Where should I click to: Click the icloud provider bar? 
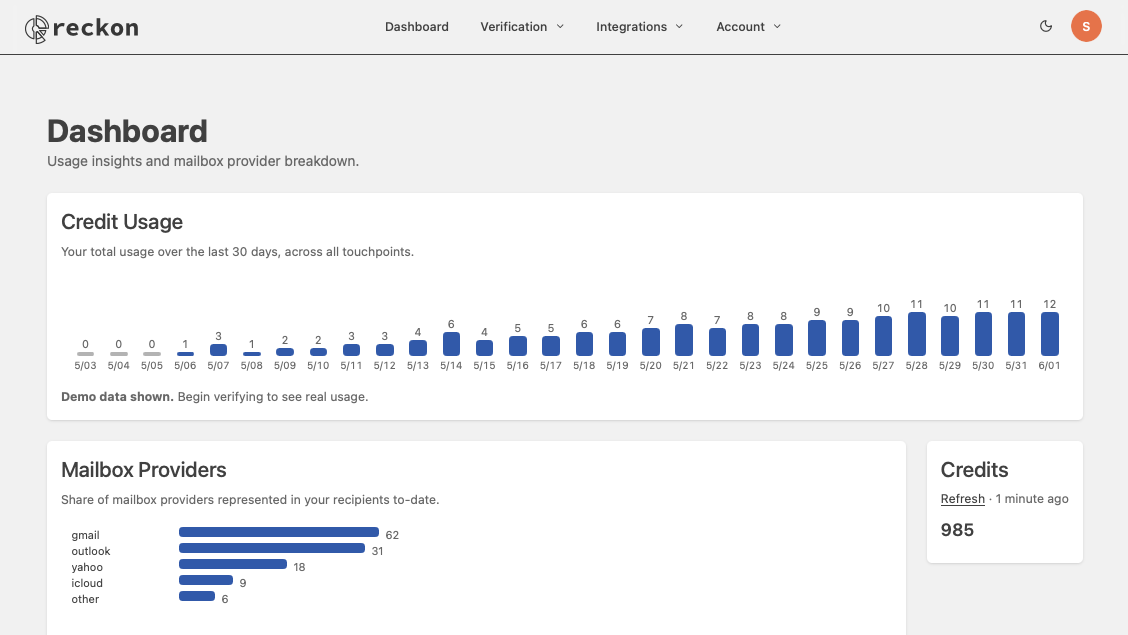(206, 580)
